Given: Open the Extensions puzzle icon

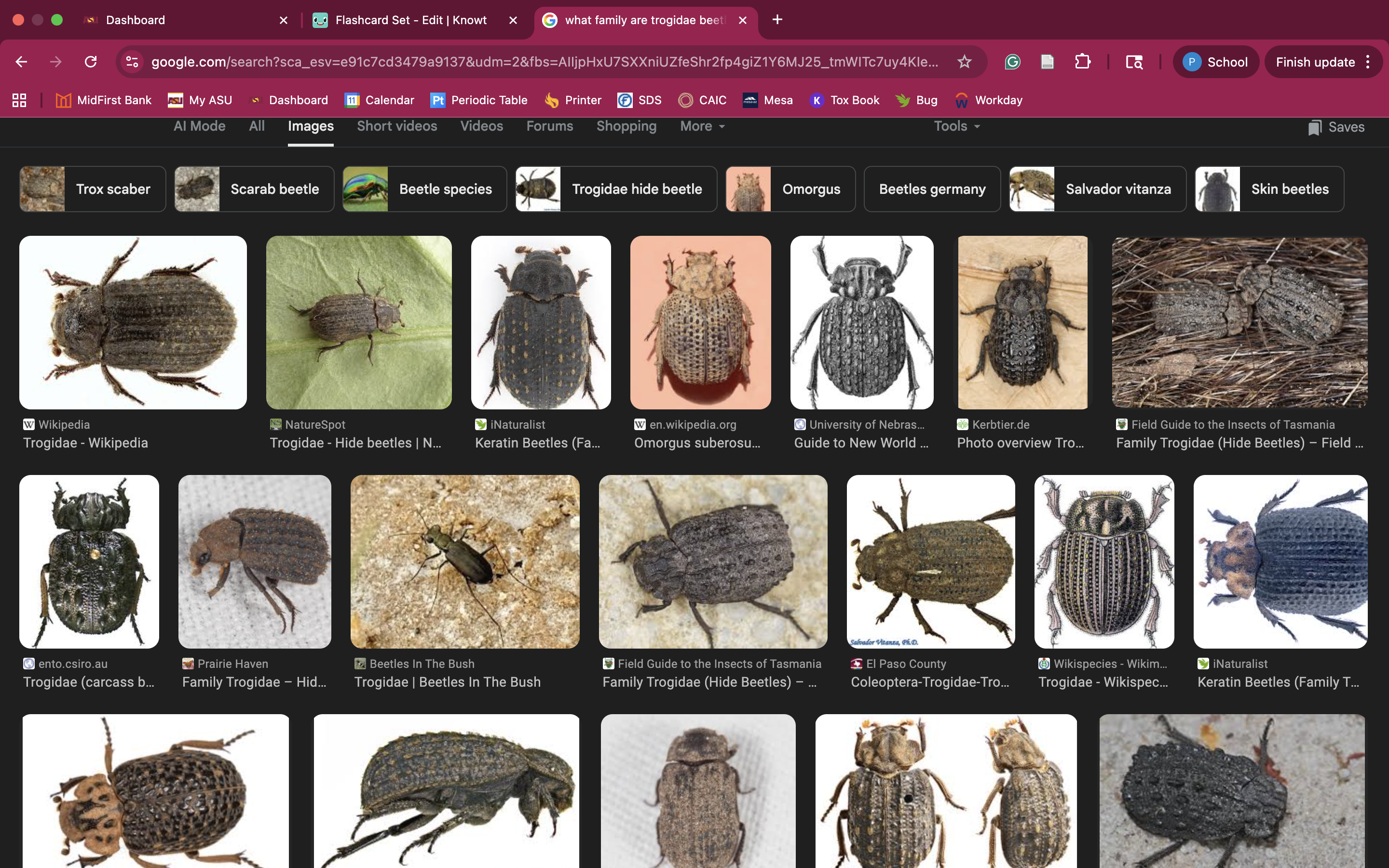Looking at the screenshot, I should point(1082,62).
